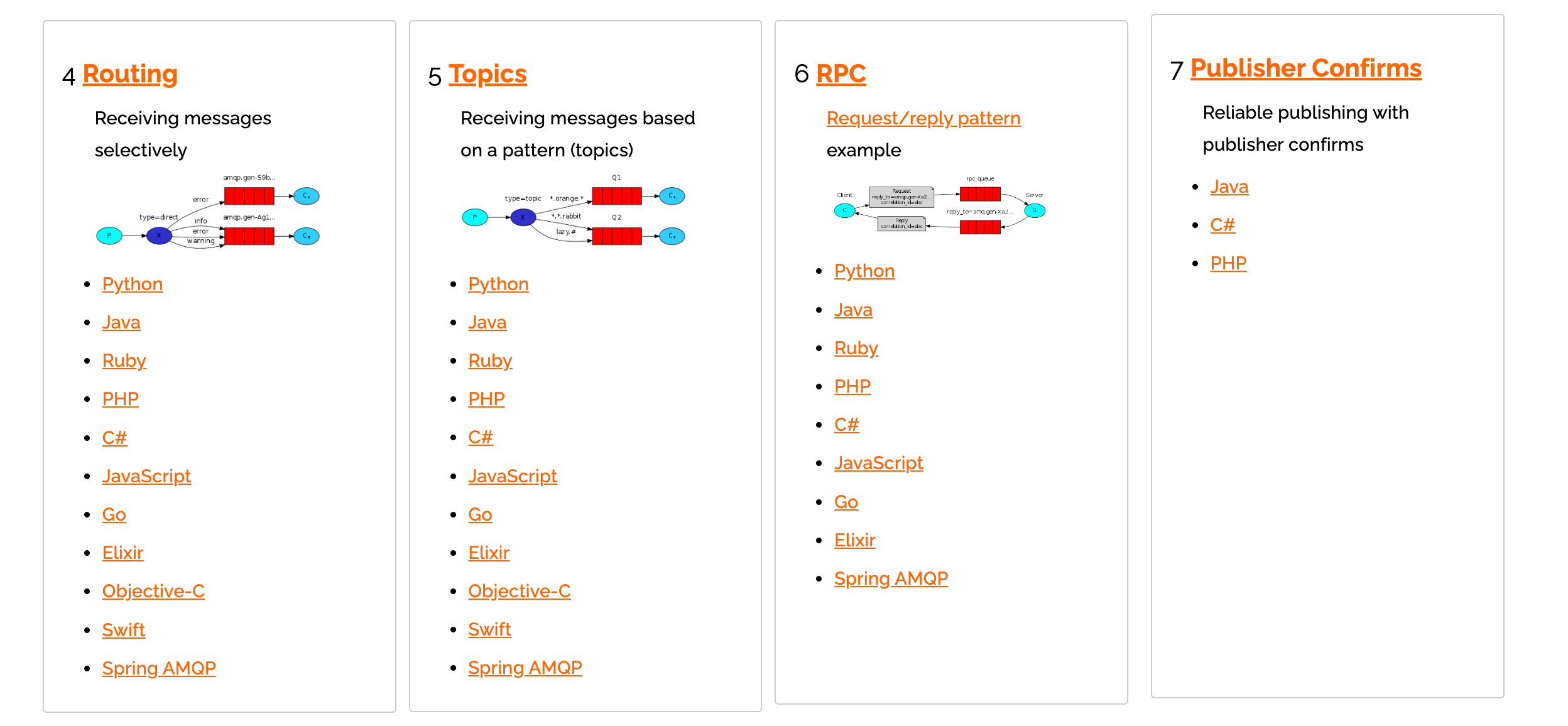Screen dimensions: 1568x726
Task: Open the C# link under Publisher Confirms
Action: (1222, 225)
